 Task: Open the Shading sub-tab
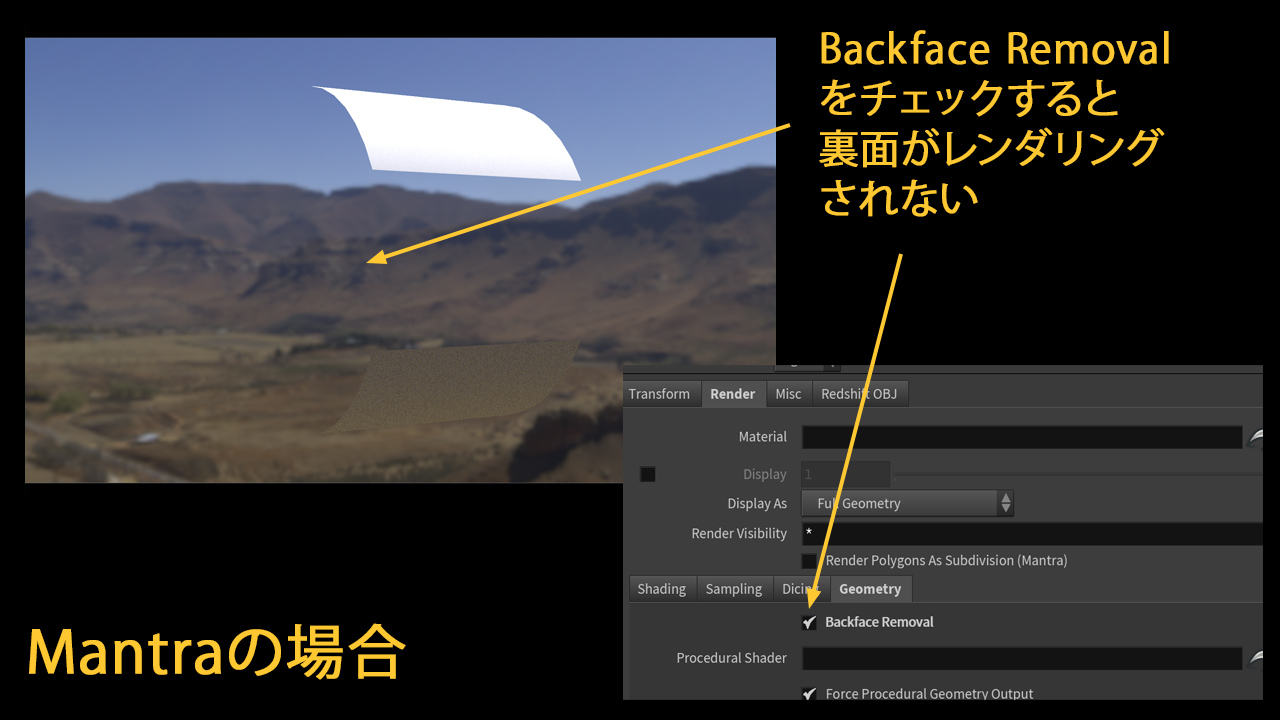pos(662,589)
